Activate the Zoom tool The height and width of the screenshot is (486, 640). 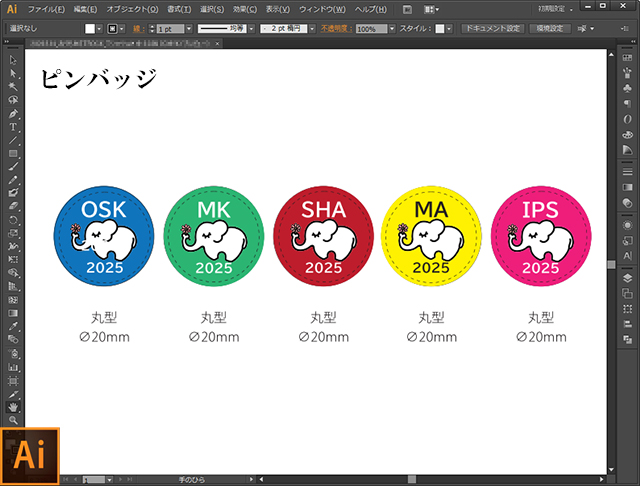pos(13,420)
